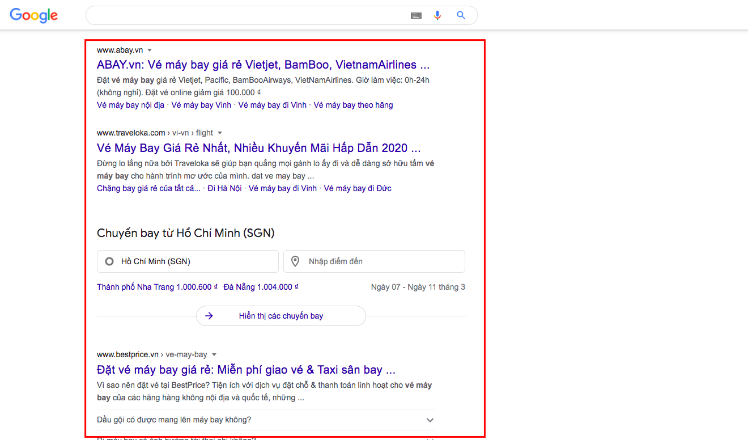
Task: Click the Nhập điểm đến destination field
Action: click(x=374, y=262)
